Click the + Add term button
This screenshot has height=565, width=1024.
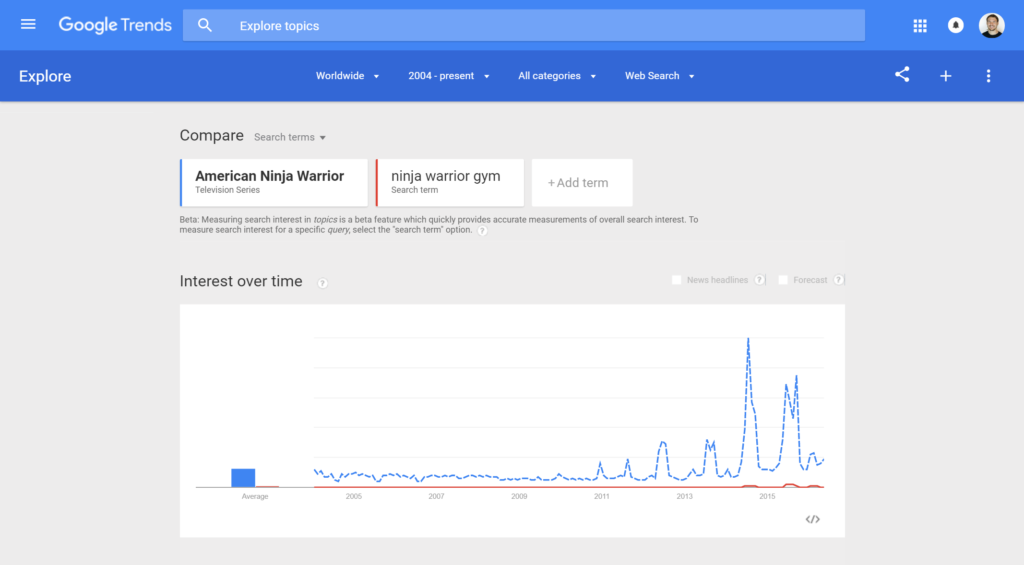(x=582, y=182)
